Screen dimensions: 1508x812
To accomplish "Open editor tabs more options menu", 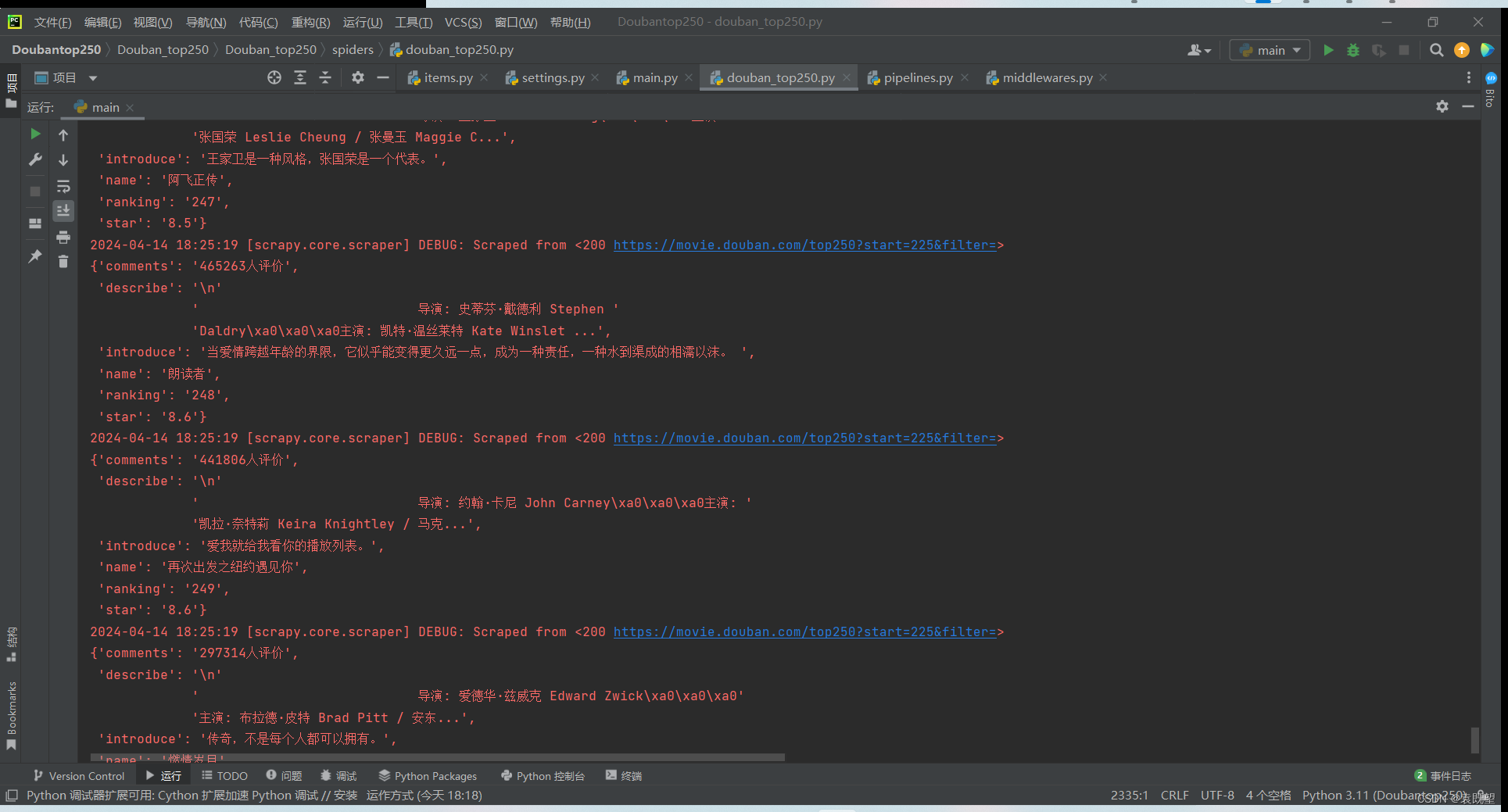I will pyautogui.click(x=1468, y=77).
